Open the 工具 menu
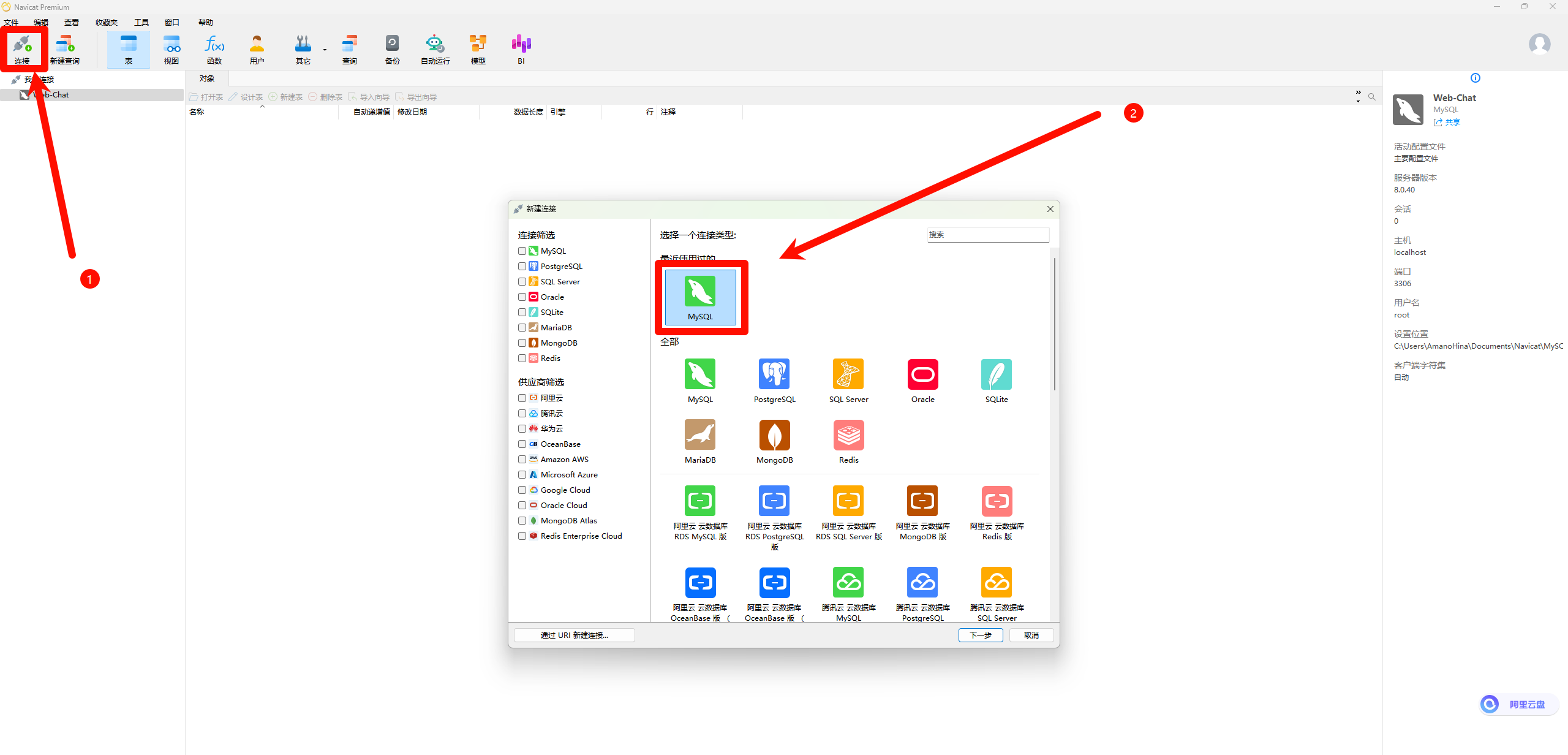This screenshot has height=755, width=1568. (x=141, y=23)
